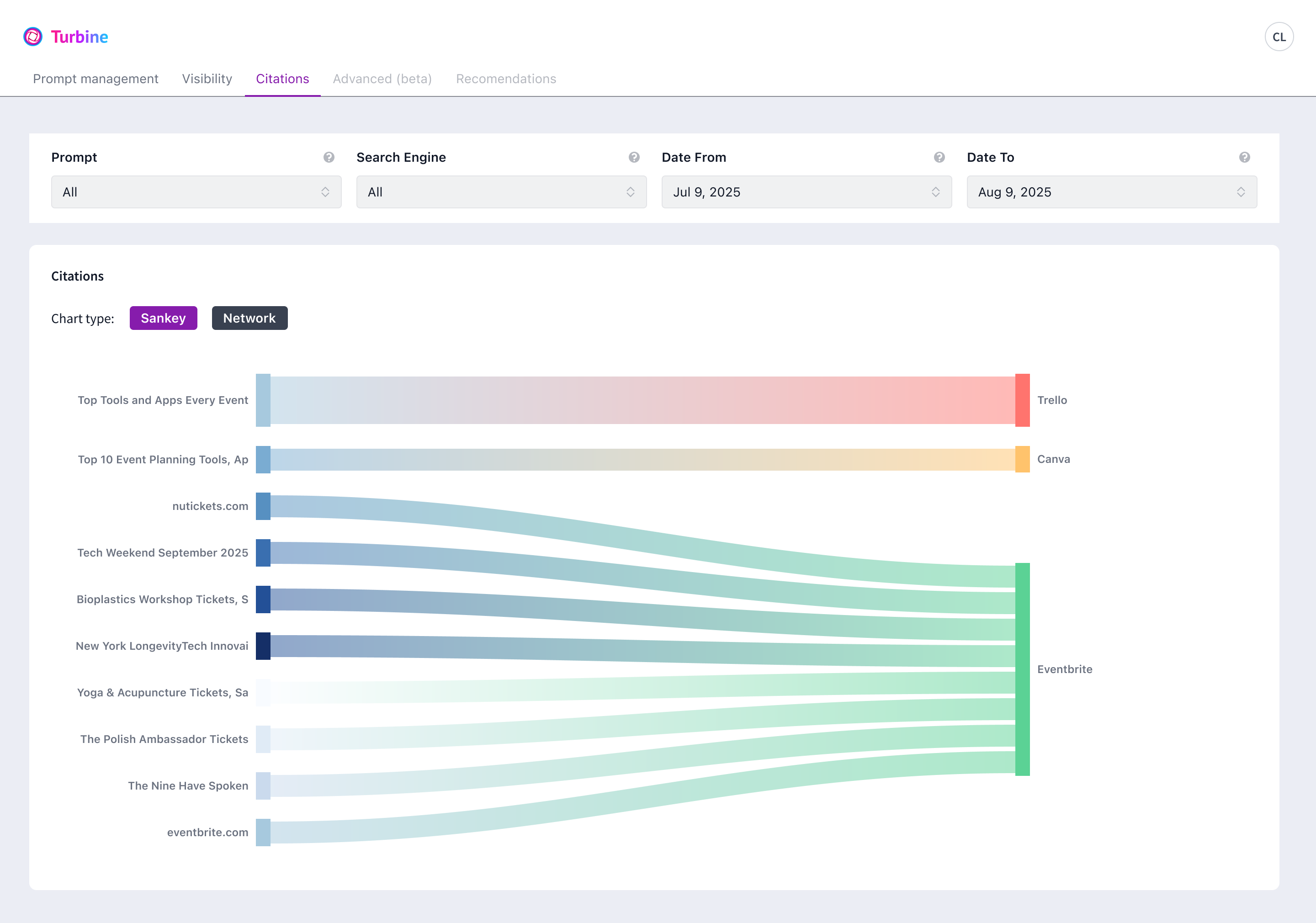Click the Canva flow link band

click(x=642, y=460)
